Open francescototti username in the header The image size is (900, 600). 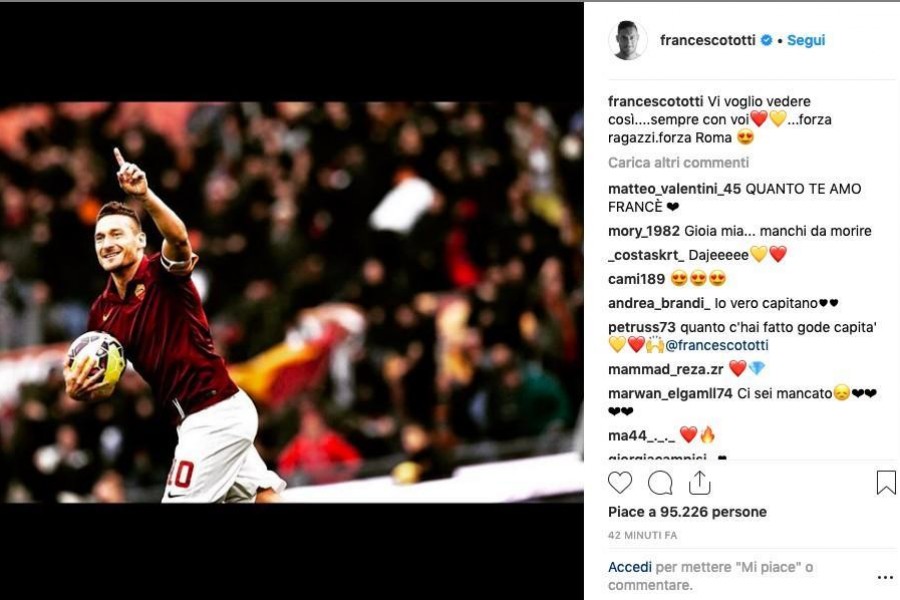[708, 40]
